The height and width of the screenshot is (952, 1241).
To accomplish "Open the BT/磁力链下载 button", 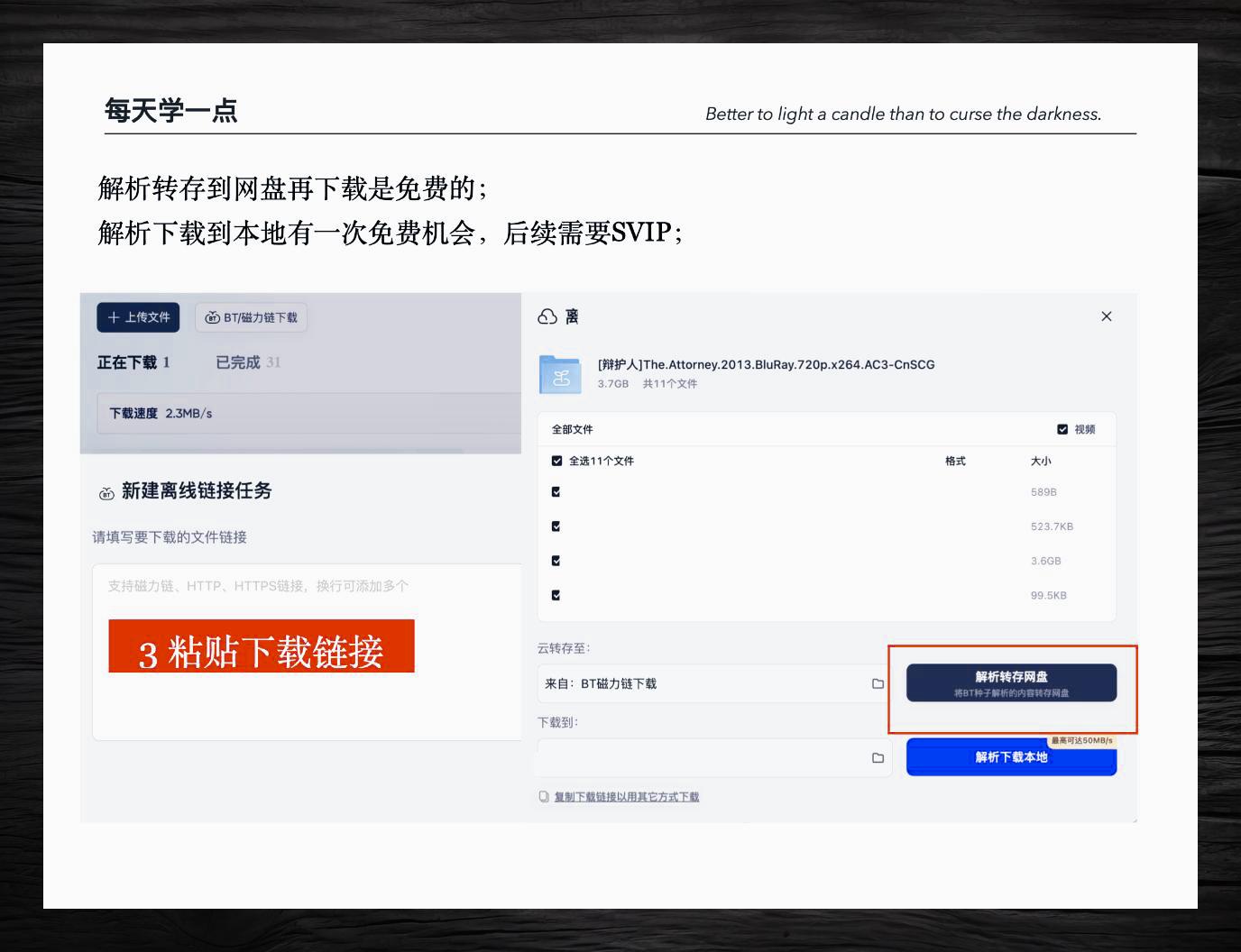I will tap(252, 317).
